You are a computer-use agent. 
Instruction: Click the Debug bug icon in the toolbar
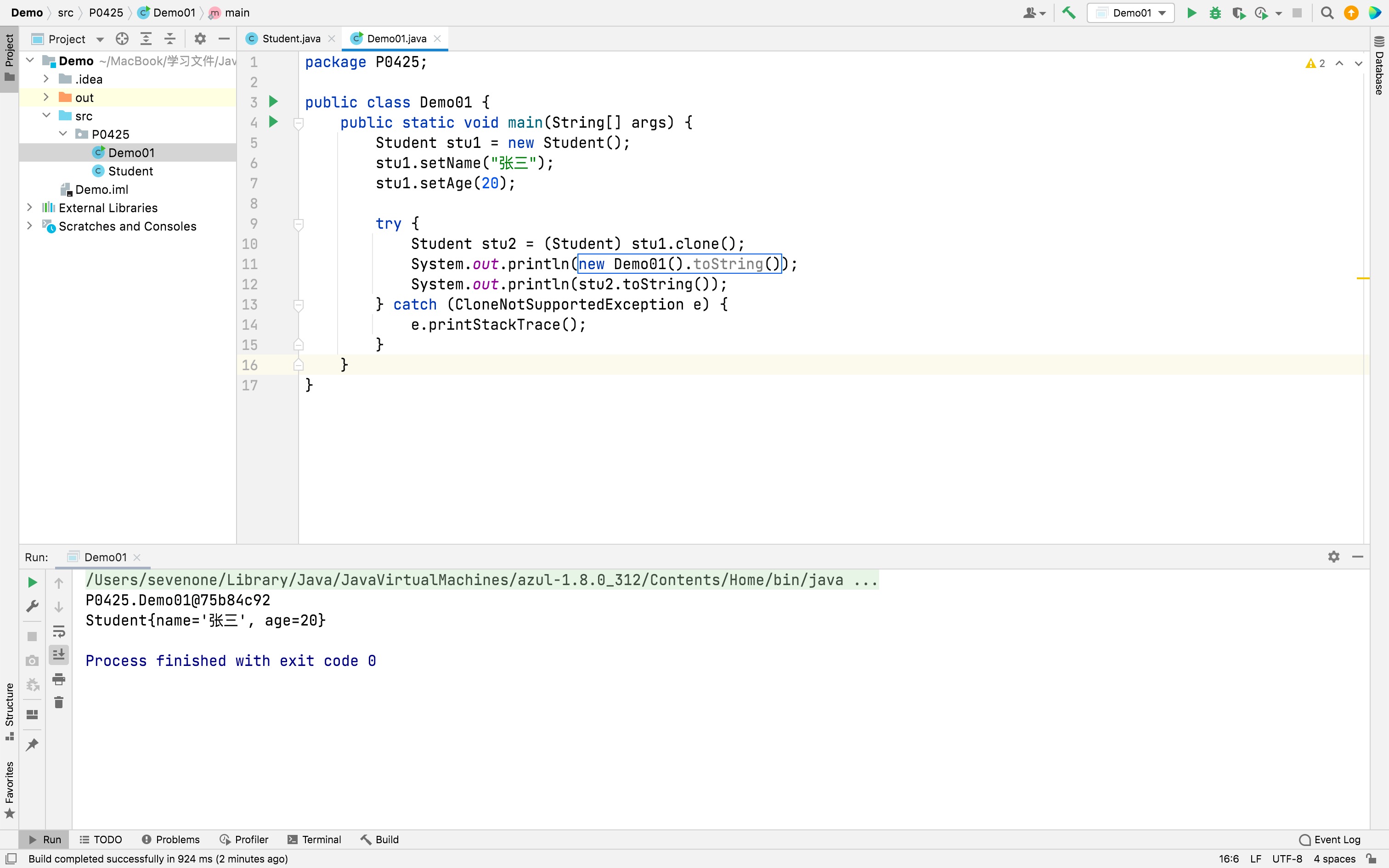pyautogui.click(x=1214, y=13)
